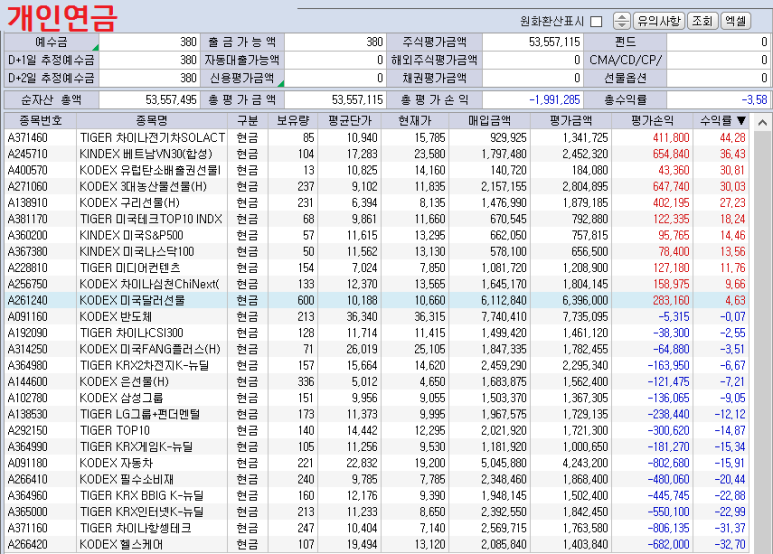Click the D+1일 추정예수금 value field
The width and height of the screenshot is (773, 554).
(149, 60)
